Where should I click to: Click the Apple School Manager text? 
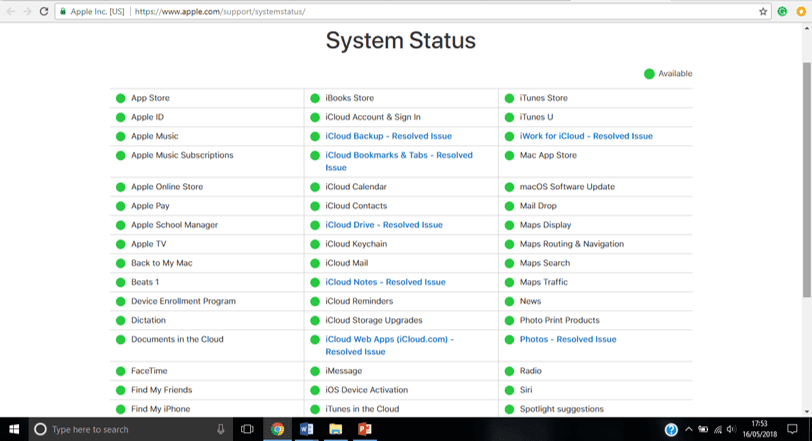(175, 225)
